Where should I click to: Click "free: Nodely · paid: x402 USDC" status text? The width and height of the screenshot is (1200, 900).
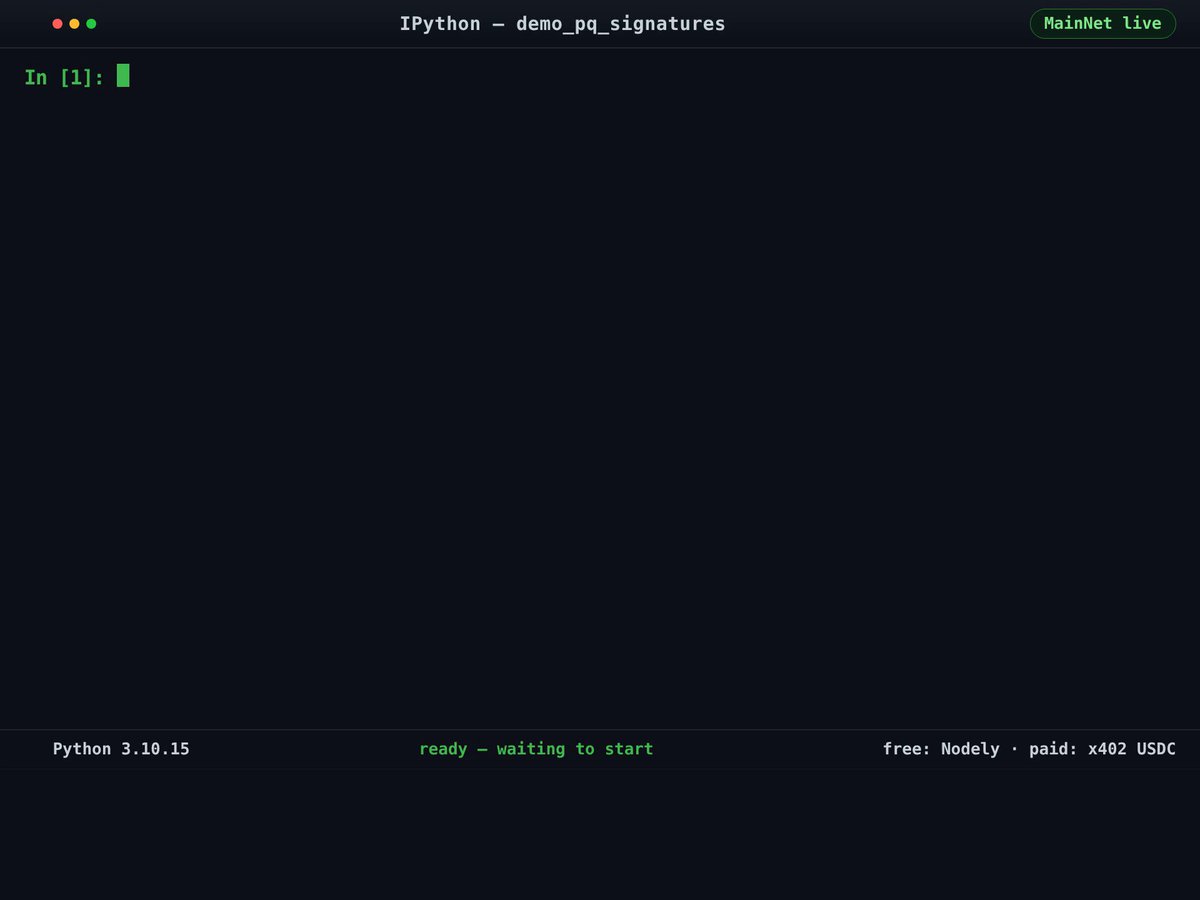point(1029,749)
